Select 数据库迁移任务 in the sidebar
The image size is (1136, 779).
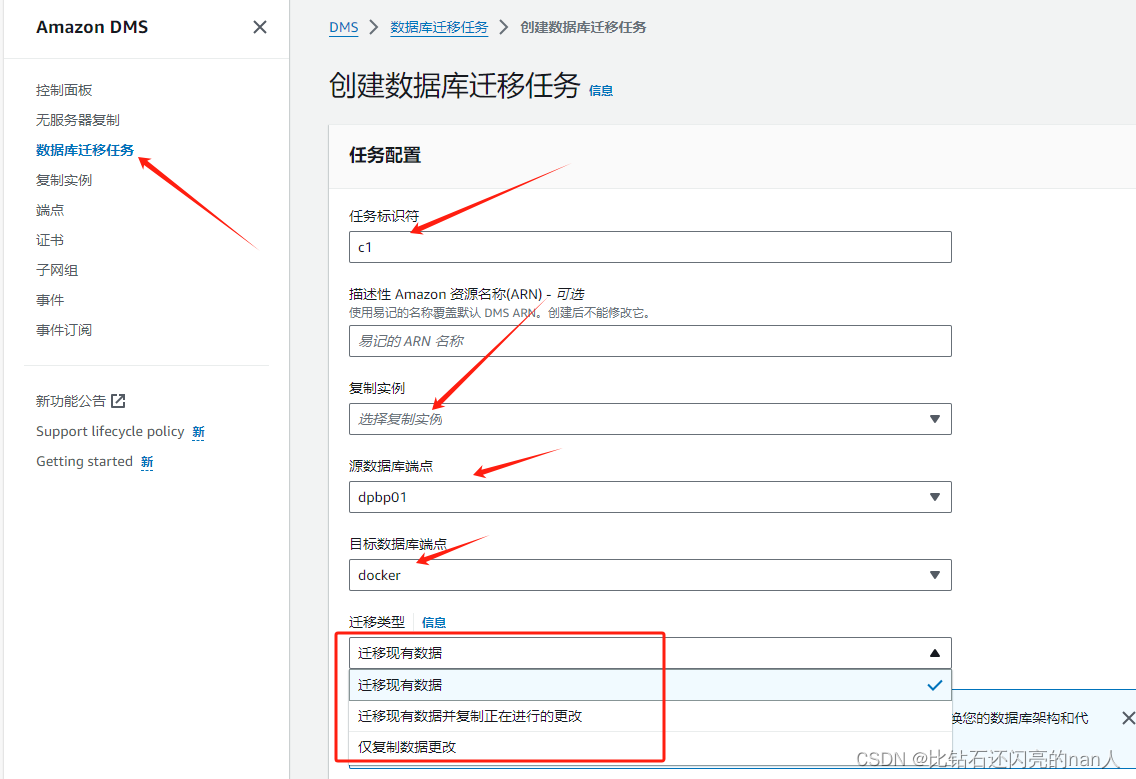point(85,150)
